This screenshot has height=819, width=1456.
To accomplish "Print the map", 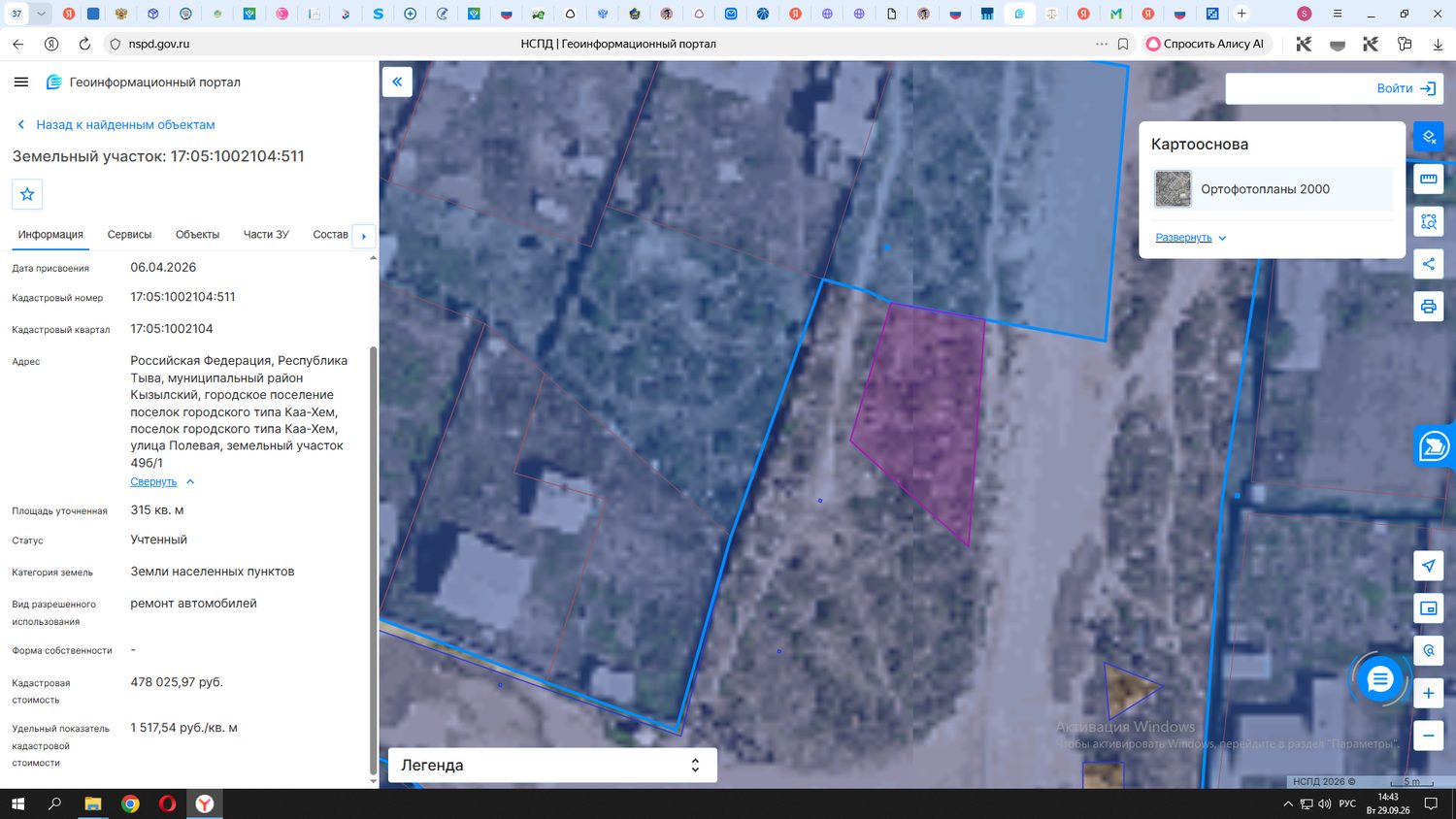I will [x=1429, y=307].
